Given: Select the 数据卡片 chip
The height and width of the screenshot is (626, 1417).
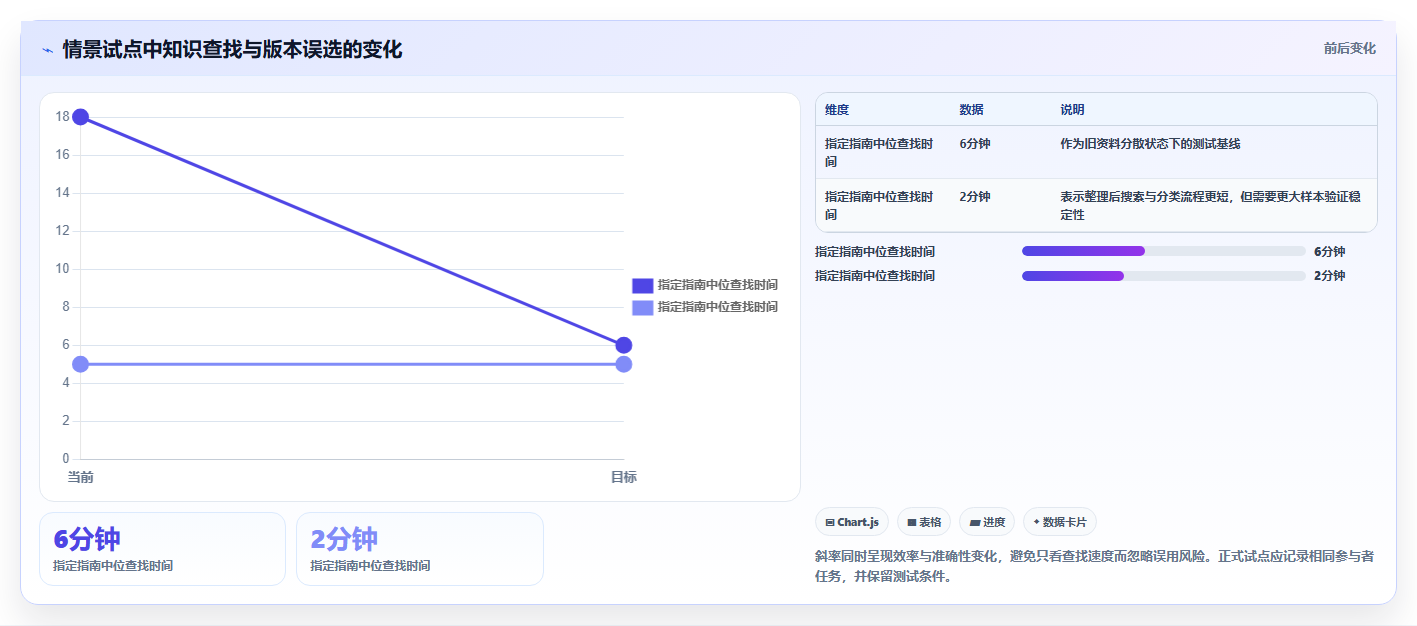Looking at the screenshot, I should click(x=1060, y=522).
